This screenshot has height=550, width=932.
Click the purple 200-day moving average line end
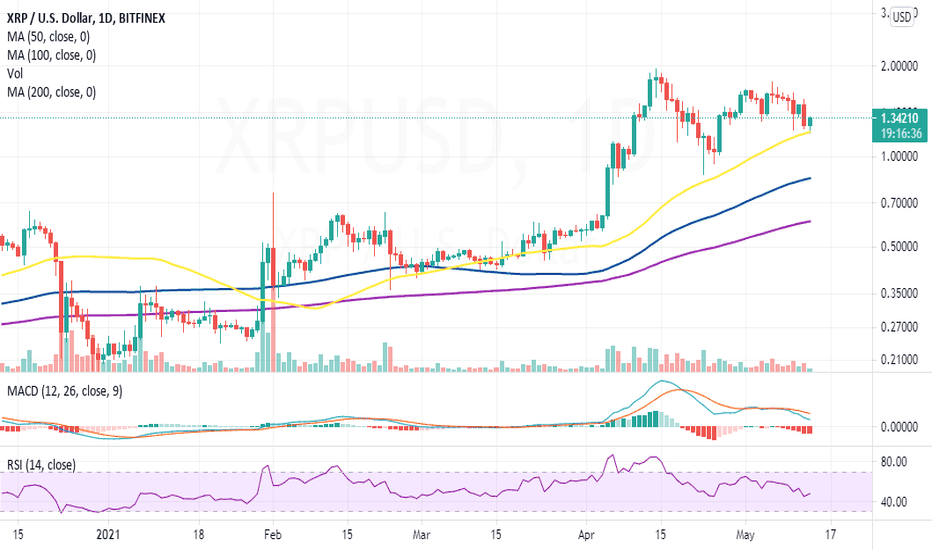[810, 222]
